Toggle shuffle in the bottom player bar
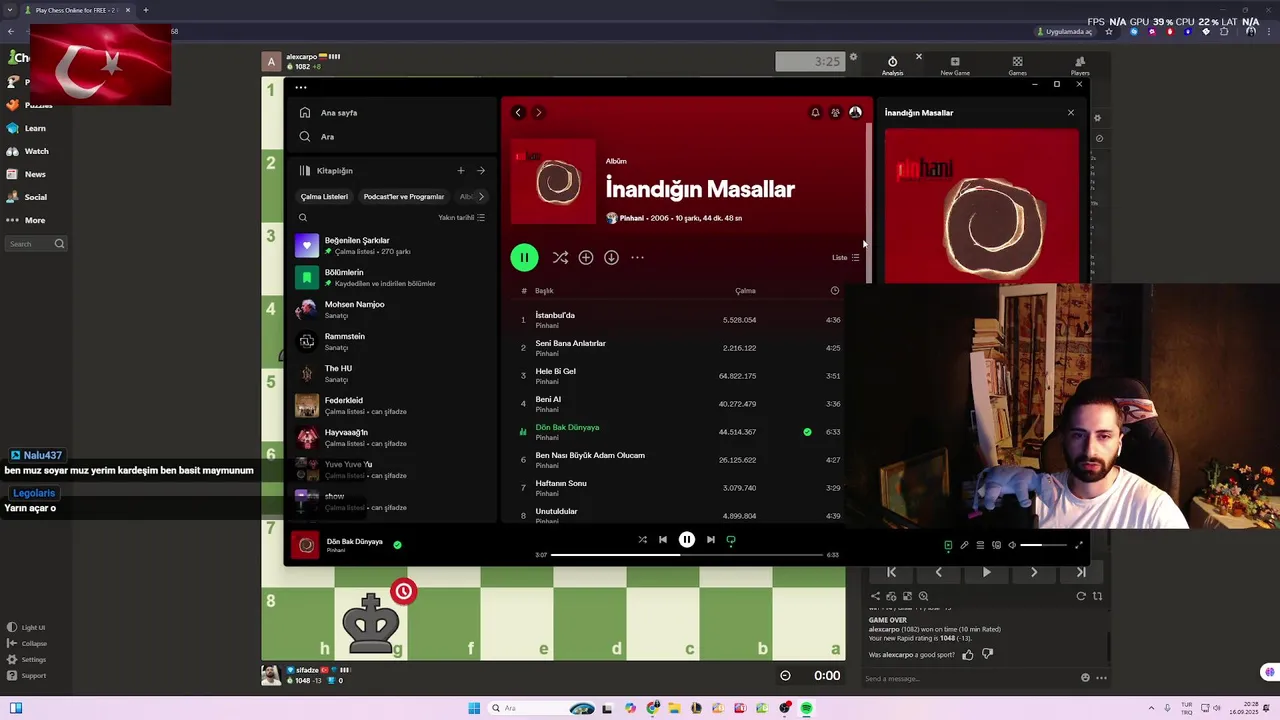Image resolution: width=1280 pixels, height=720 pixels. pyautogui.click(x=642, y=540)
